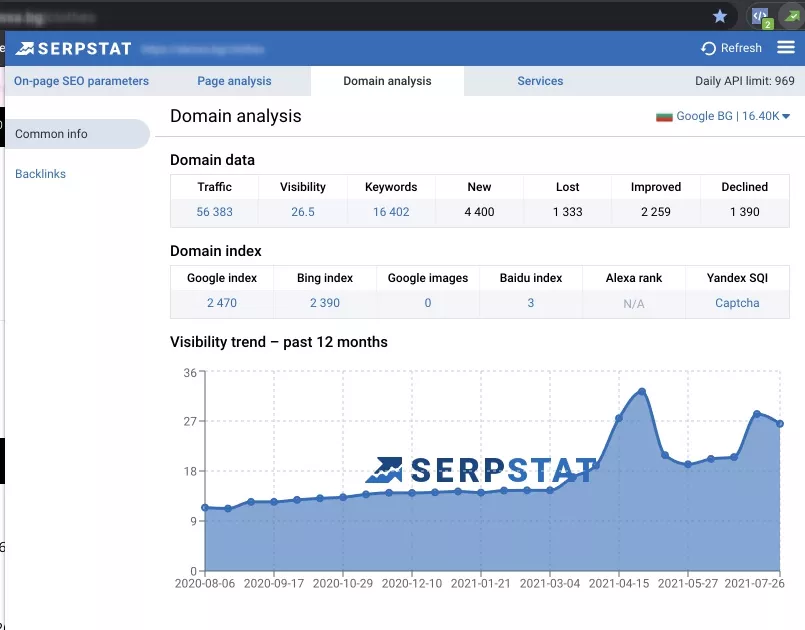805x630 pixels.
Task: Click the green Serpstat extension icon
Action: click(x=792, y=16)
